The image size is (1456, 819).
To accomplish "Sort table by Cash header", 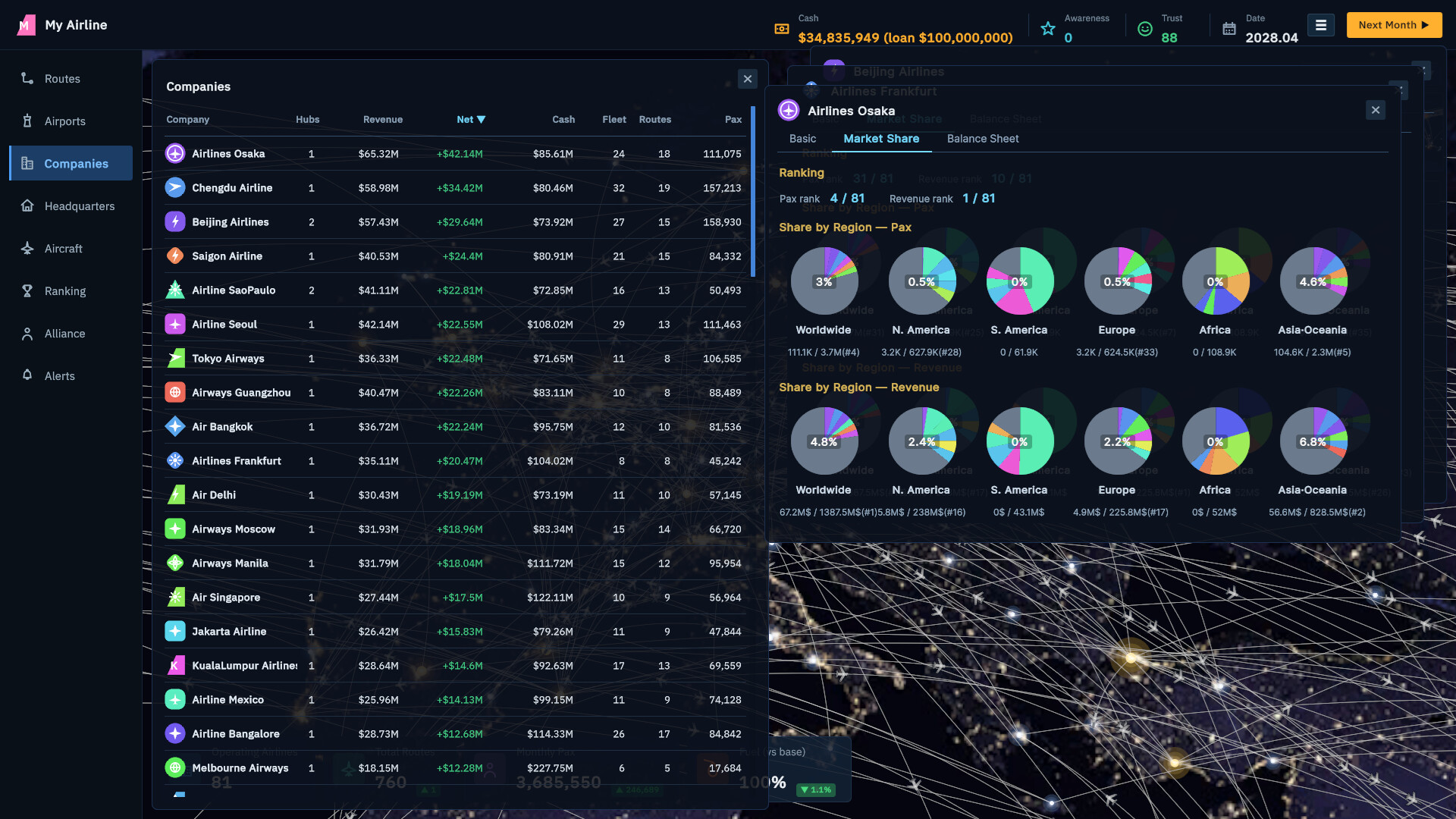I will (x=563, y=119).
